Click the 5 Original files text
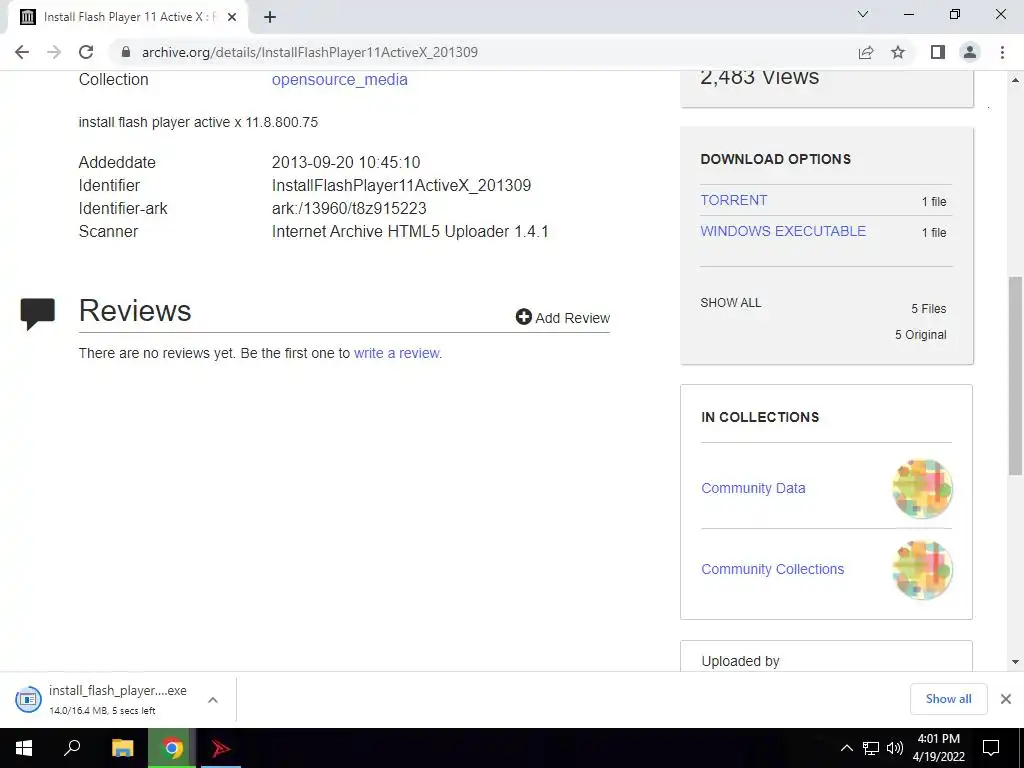This screenshot has width=1024, height=768. pyautogui.click(x=921, y=335)
